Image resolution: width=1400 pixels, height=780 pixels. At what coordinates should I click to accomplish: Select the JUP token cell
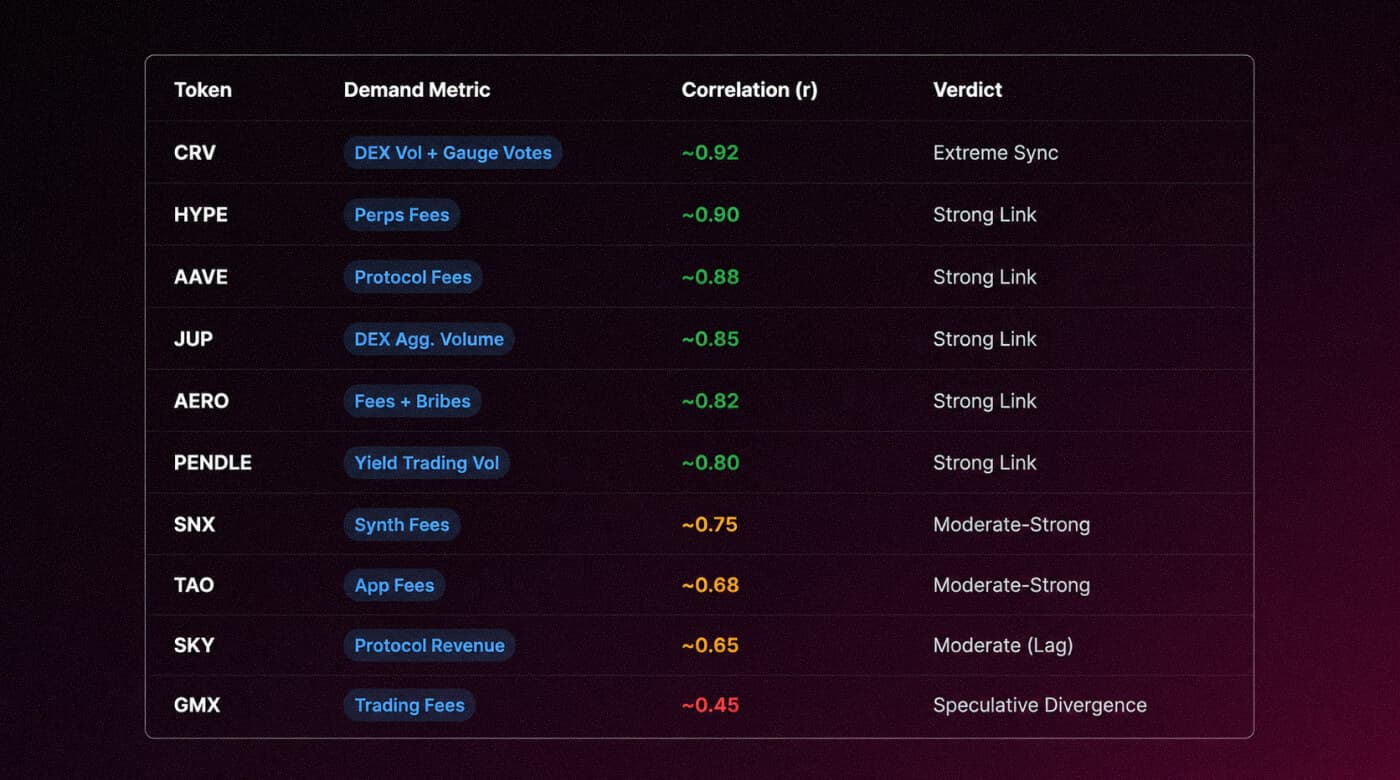click(193, 339)
